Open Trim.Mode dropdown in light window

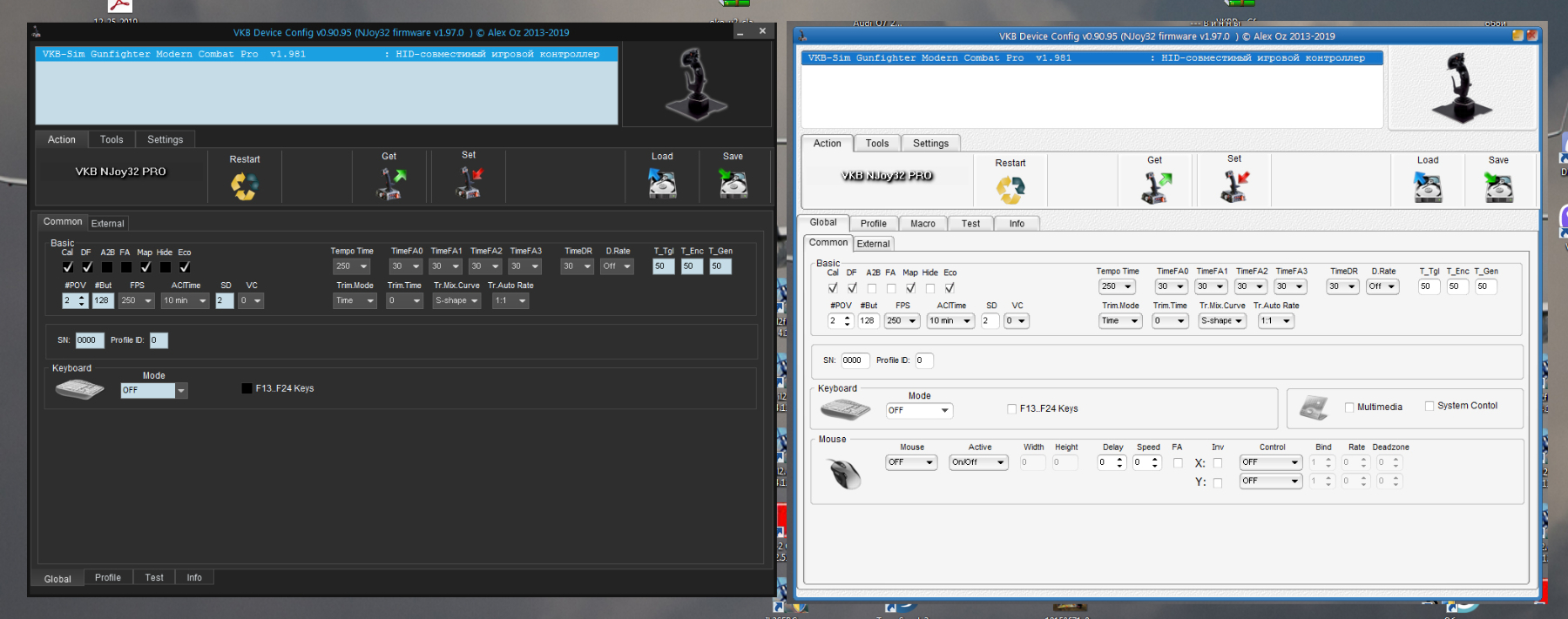click(x=1120, y=320)
